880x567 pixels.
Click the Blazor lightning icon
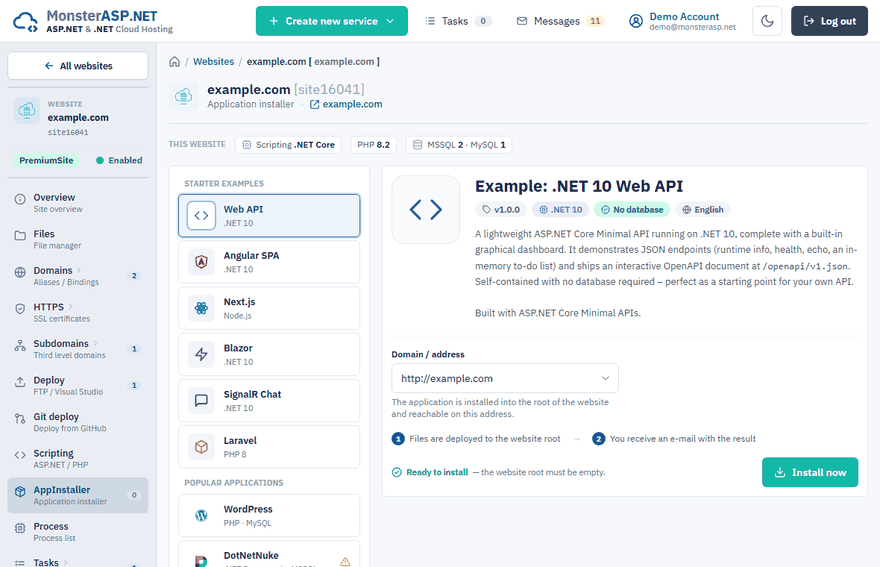tap(201, 354)
